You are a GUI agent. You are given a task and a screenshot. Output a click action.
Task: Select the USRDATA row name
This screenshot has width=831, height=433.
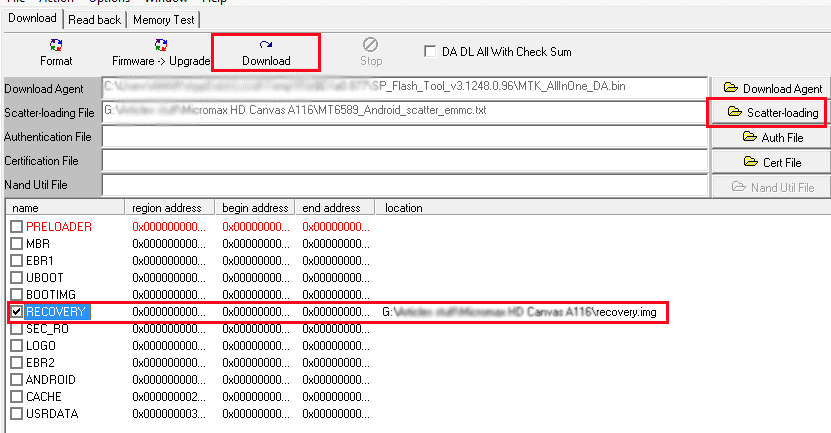[x=52, y=413]
